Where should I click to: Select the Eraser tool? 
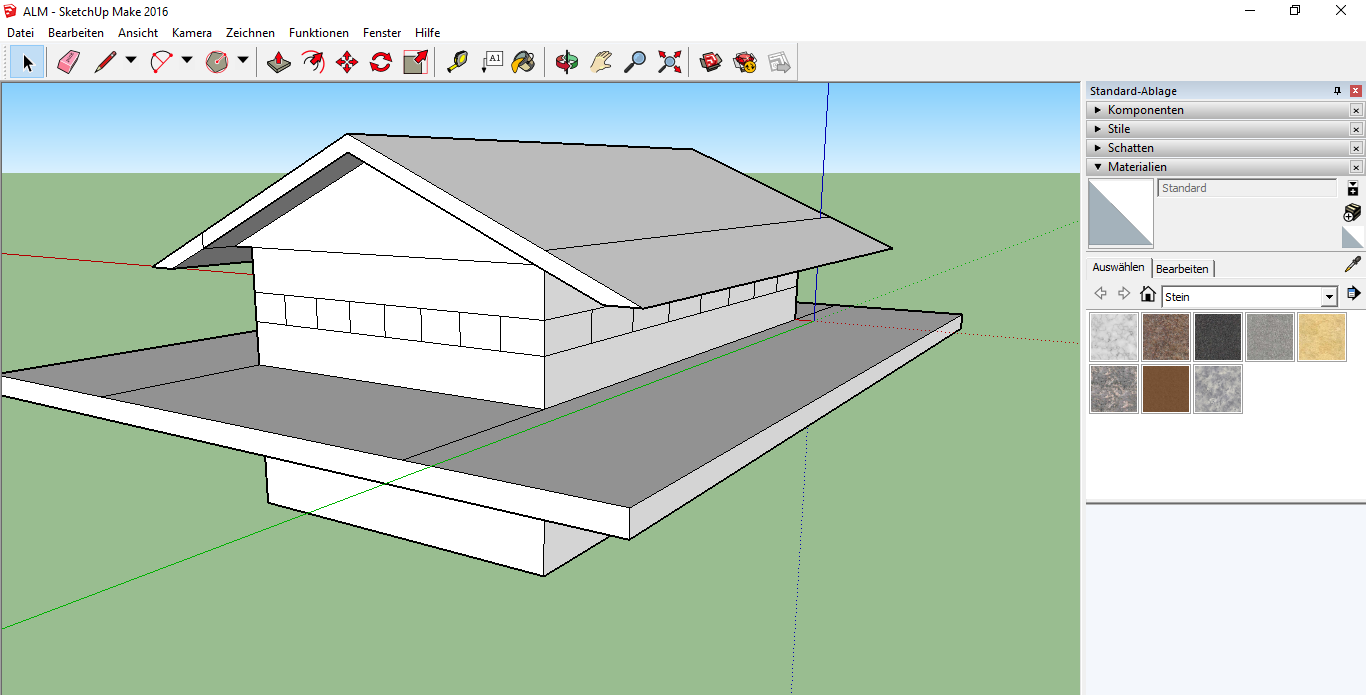(x=68, y=63)
